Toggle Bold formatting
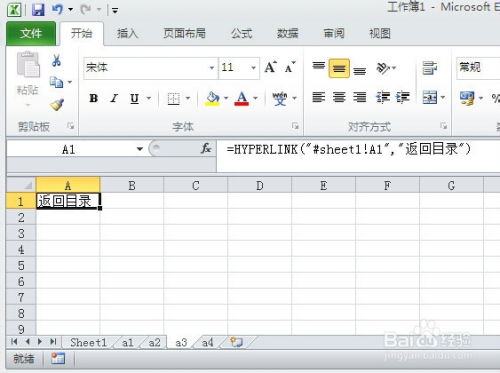 pos(94,98)
